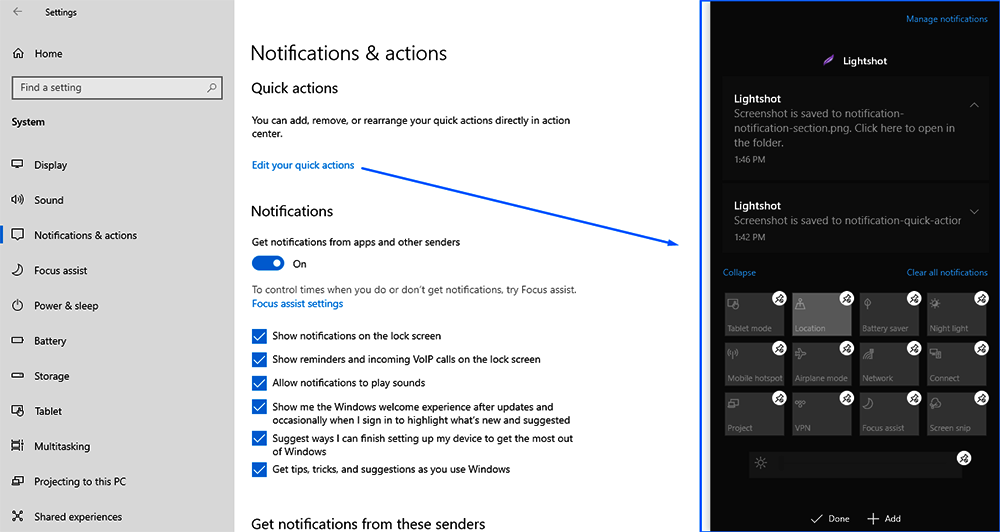Uncheck Allow notifications to play sounds
This screenshot has height=532, width=1000.
coord(259,383)
